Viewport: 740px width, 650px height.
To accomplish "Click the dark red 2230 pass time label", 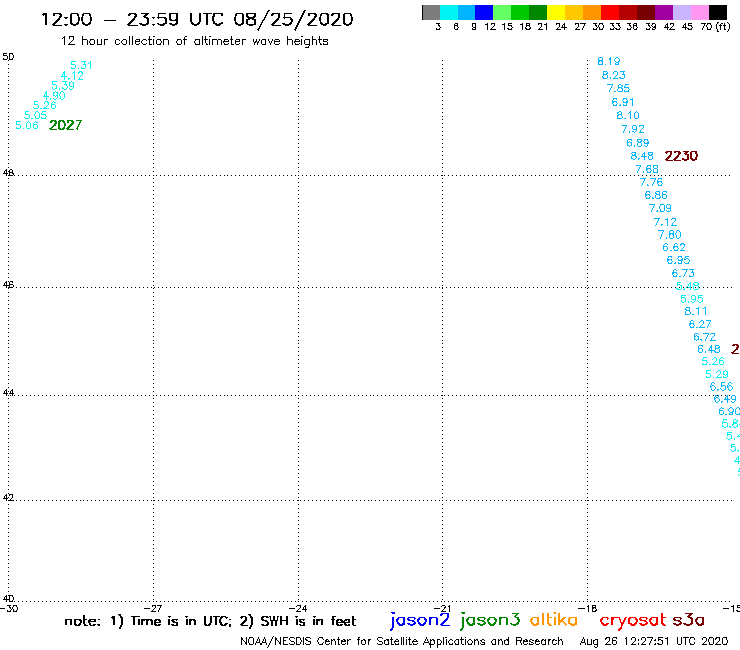I will coord(681,156).
